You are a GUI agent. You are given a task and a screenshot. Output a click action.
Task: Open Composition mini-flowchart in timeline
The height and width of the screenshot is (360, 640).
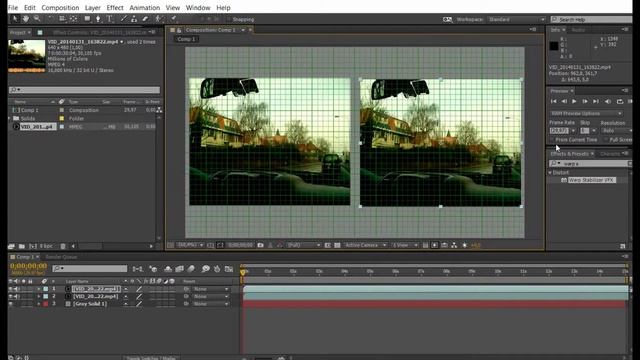click(138, 269)
